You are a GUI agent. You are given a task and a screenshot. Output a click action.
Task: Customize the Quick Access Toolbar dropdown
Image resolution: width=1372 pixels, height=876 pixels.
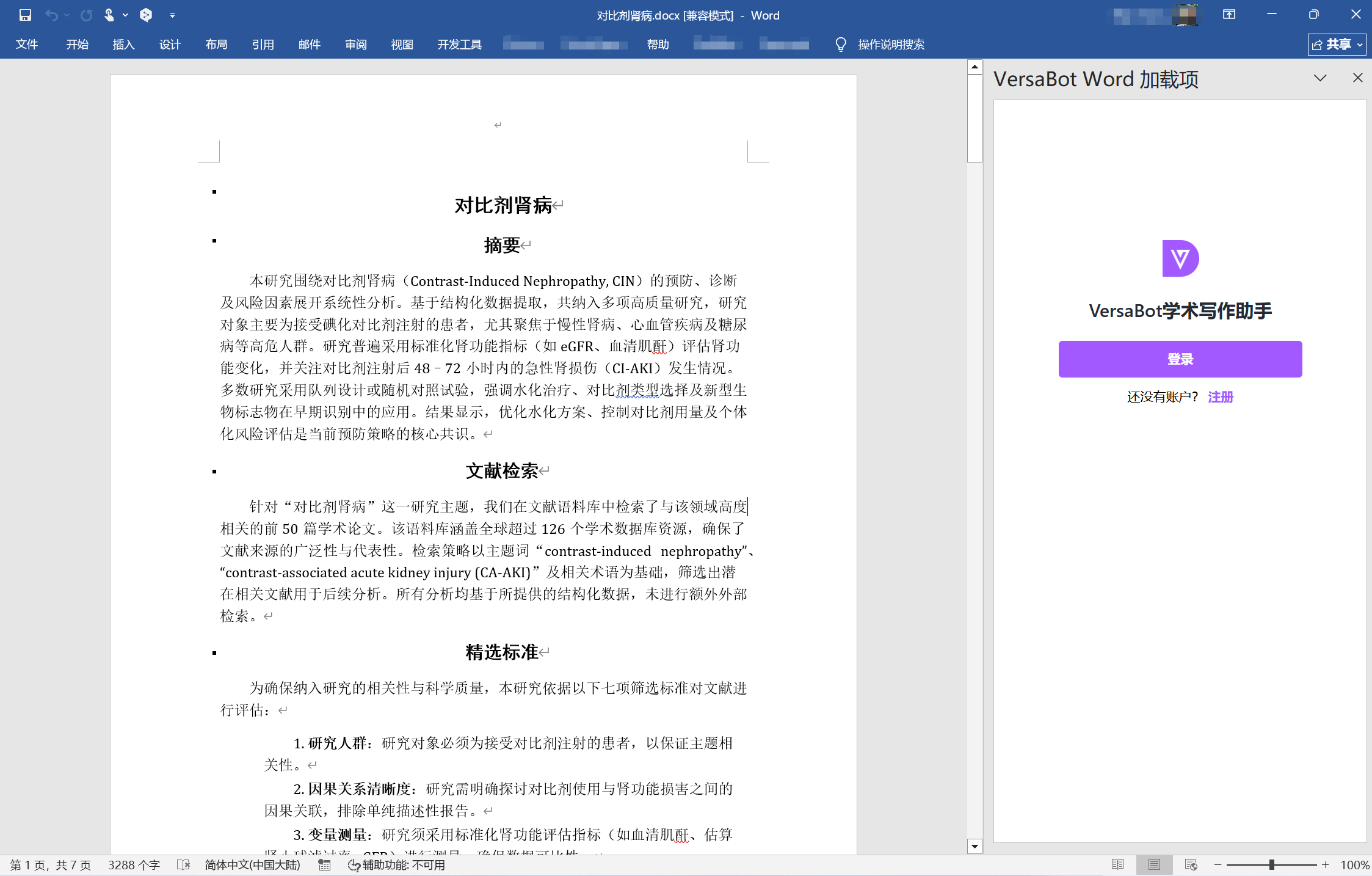coord(172,15)
